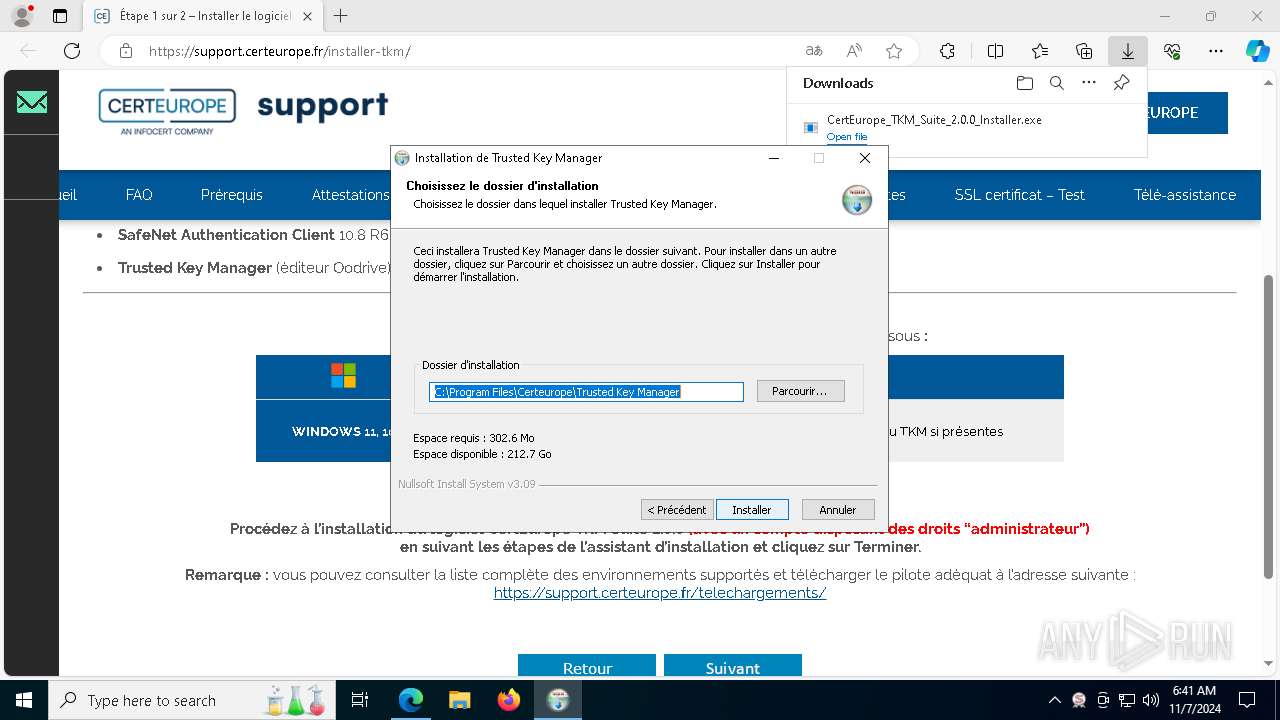Click the Trusted Key Manager installer taskbar icon

point(557,700)
